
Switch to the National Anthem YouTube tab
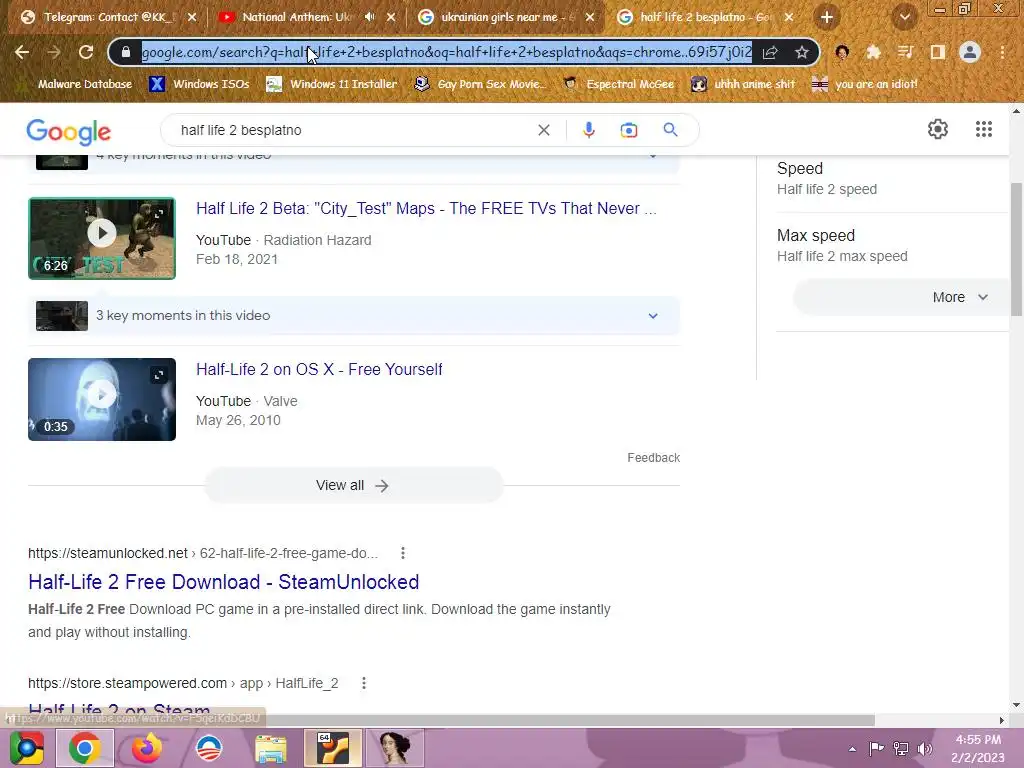pyautogui.click(x=297, y=18)
